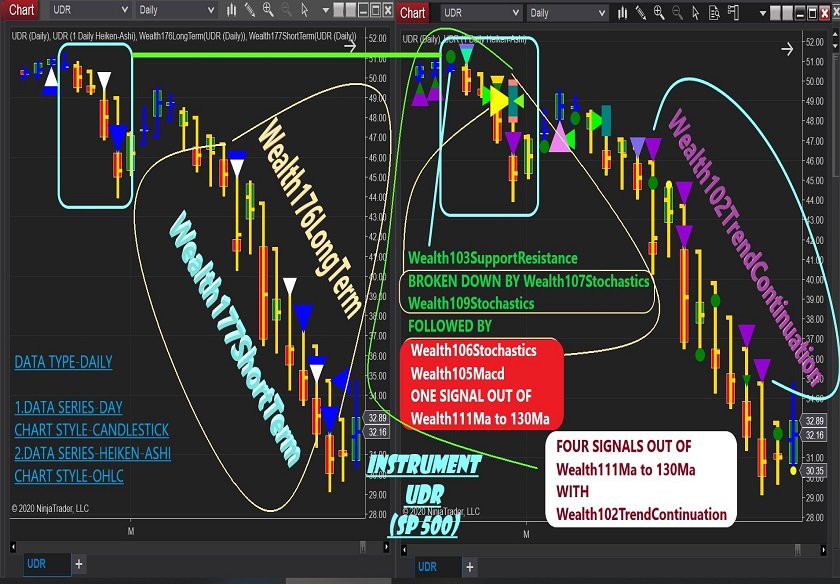Click scroll-to-latest arrow on right chart
Viewport: 840px width, 584px height.
click(786, 47)
